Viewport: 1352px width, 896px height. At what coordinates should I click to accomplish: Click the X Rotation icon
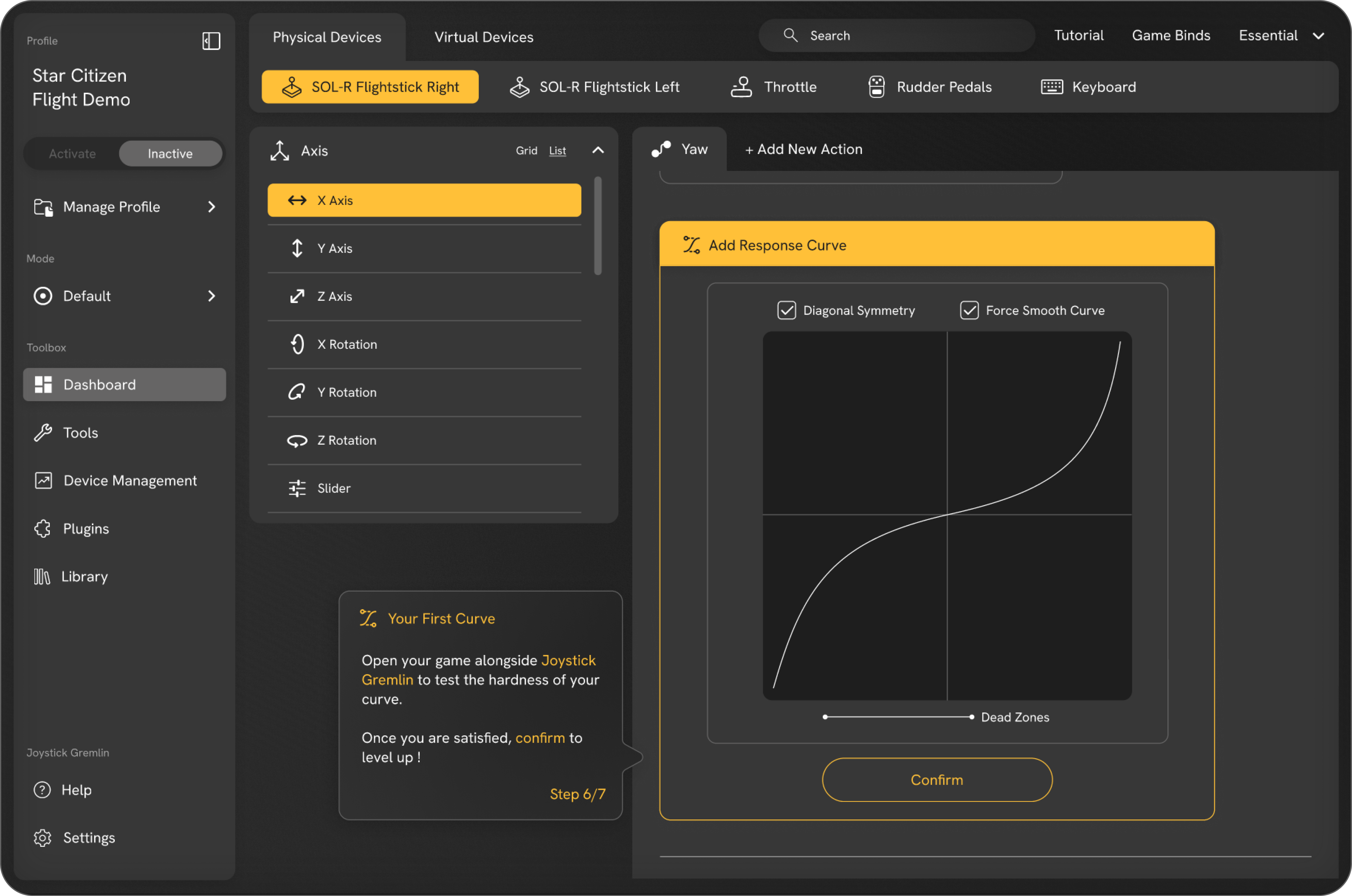click(x=297, y=344)
